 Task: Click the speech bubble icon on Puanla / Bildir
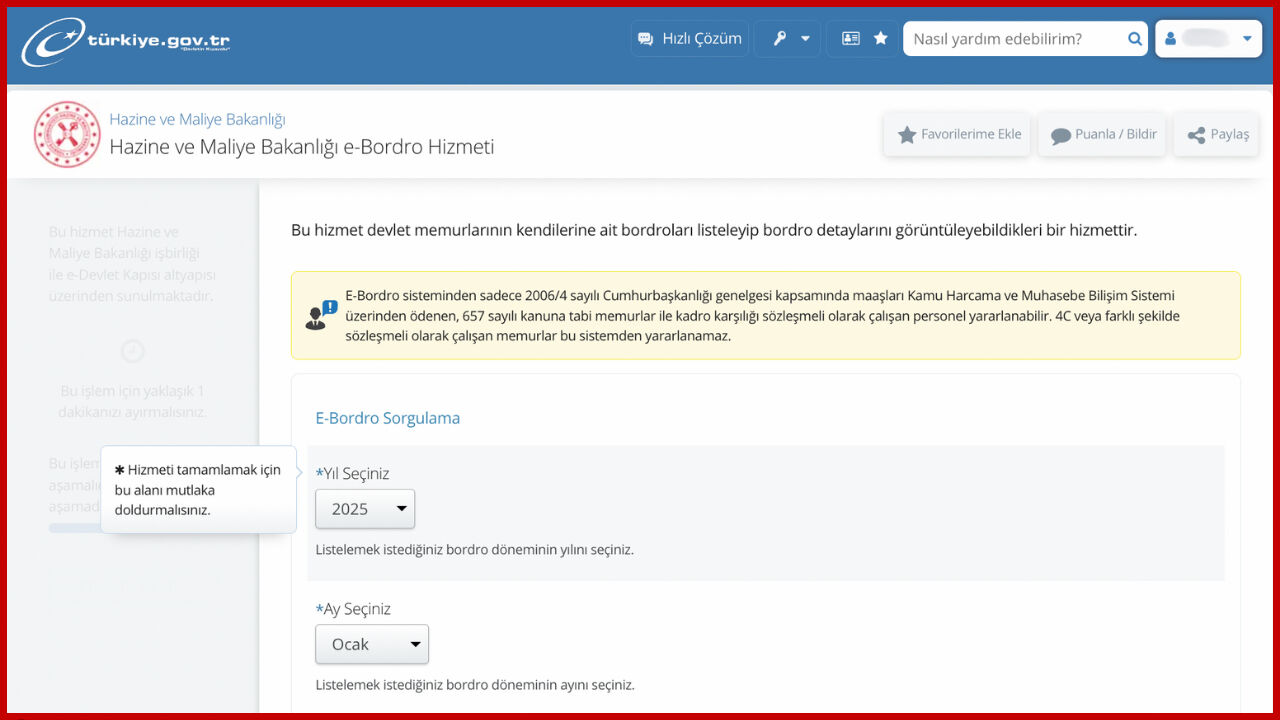pyautogui.click(x=1061, y=134)
